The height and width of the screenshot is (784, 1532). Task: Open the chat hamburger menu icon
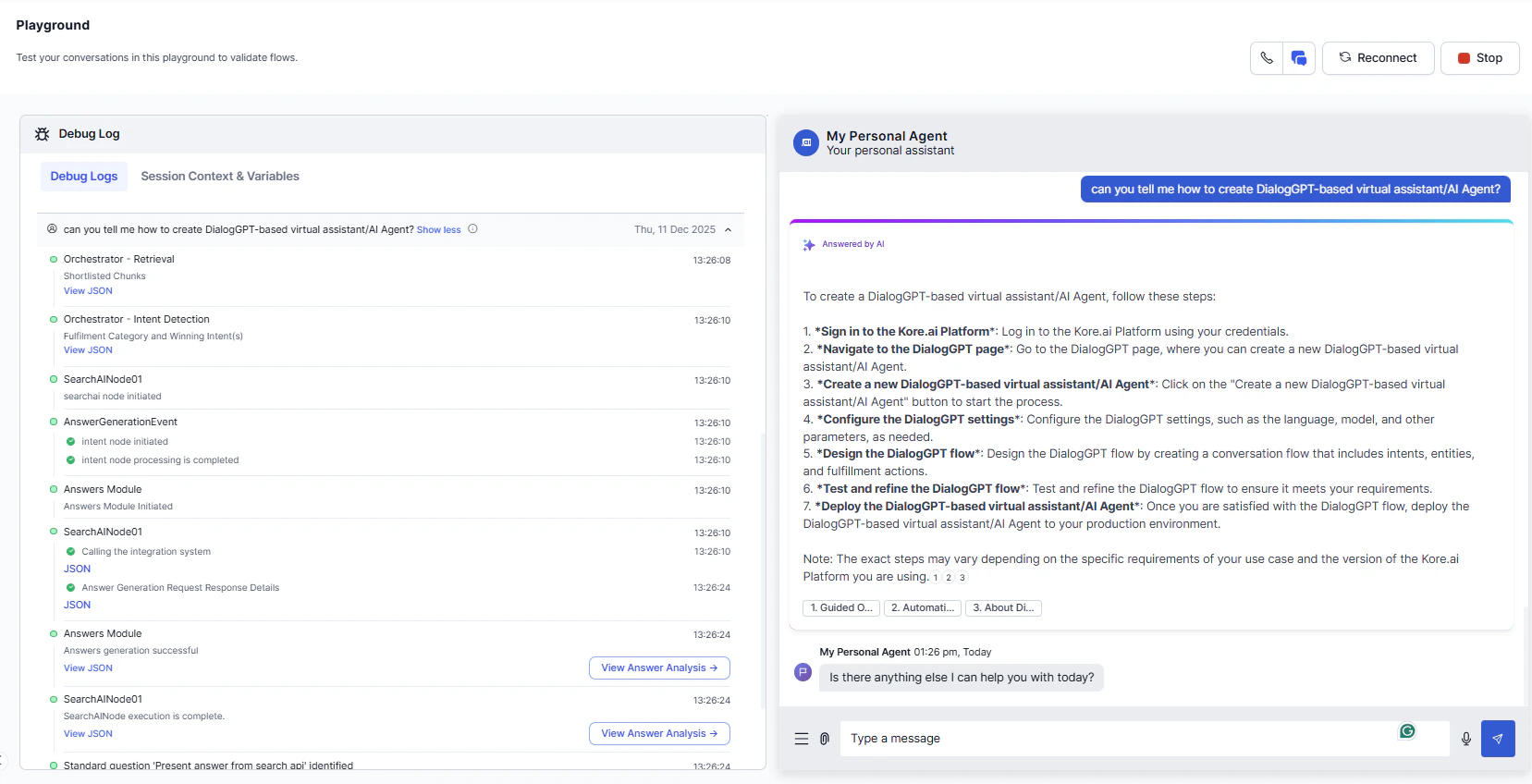802,739
